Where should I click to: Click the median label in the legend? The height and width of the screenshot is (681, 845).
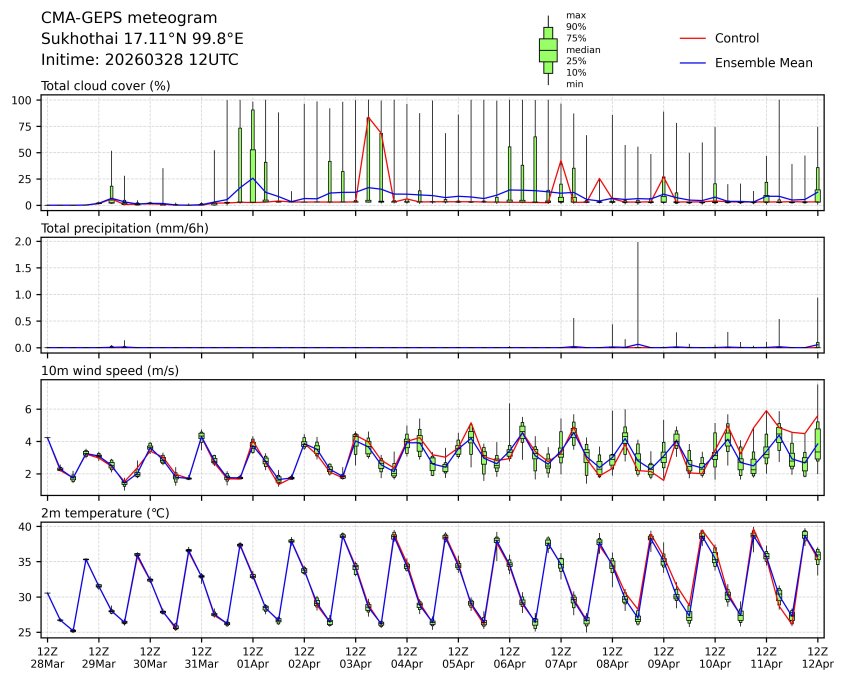coord(576,49)
